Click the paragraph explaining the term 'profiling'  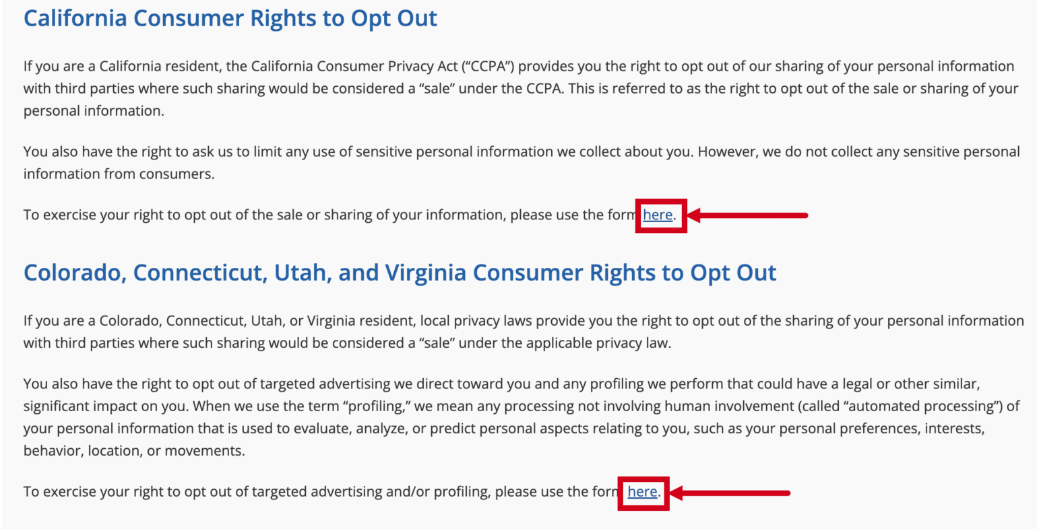pos(522,417)
